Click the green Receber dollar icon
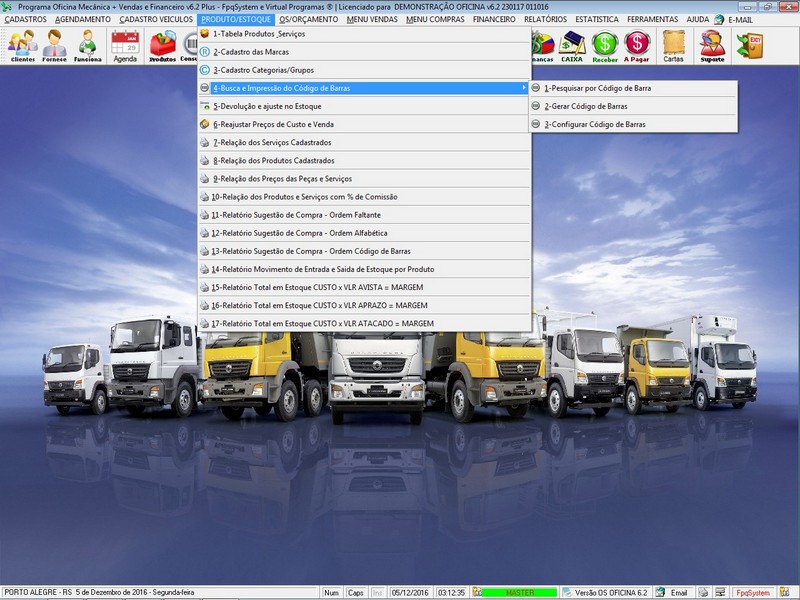The width and height of the screenshot is (800, 600). click(605, 45)
